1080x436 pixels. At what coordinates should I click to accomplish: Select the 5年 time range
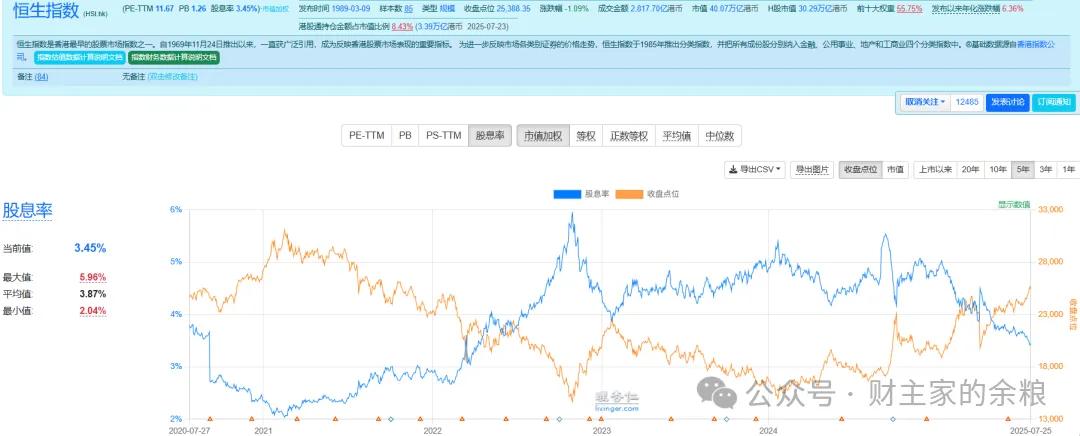(x=1022, y=169)
